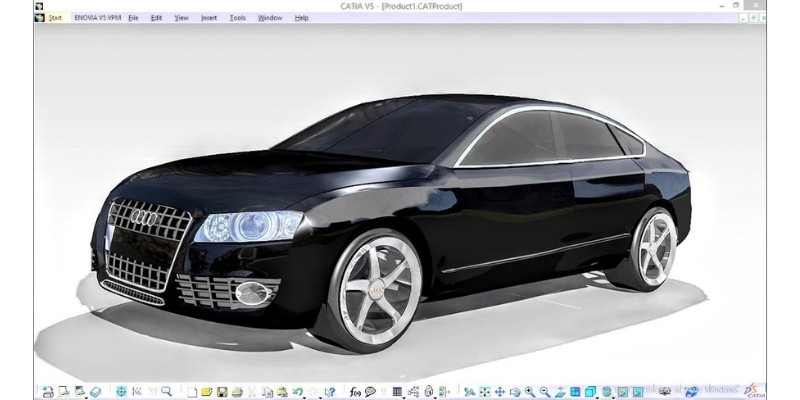
Task: Click the first printer-like icon in bottom toolbar
Action: click(x=48, y=392)
